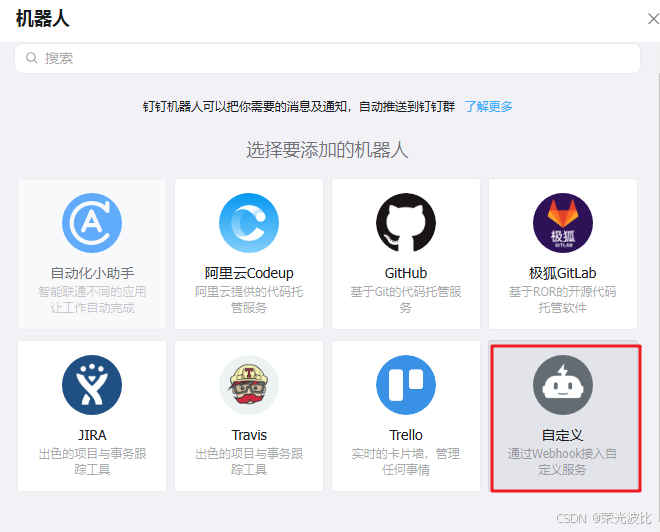Click the 自定义 title label

click(562, 435)
